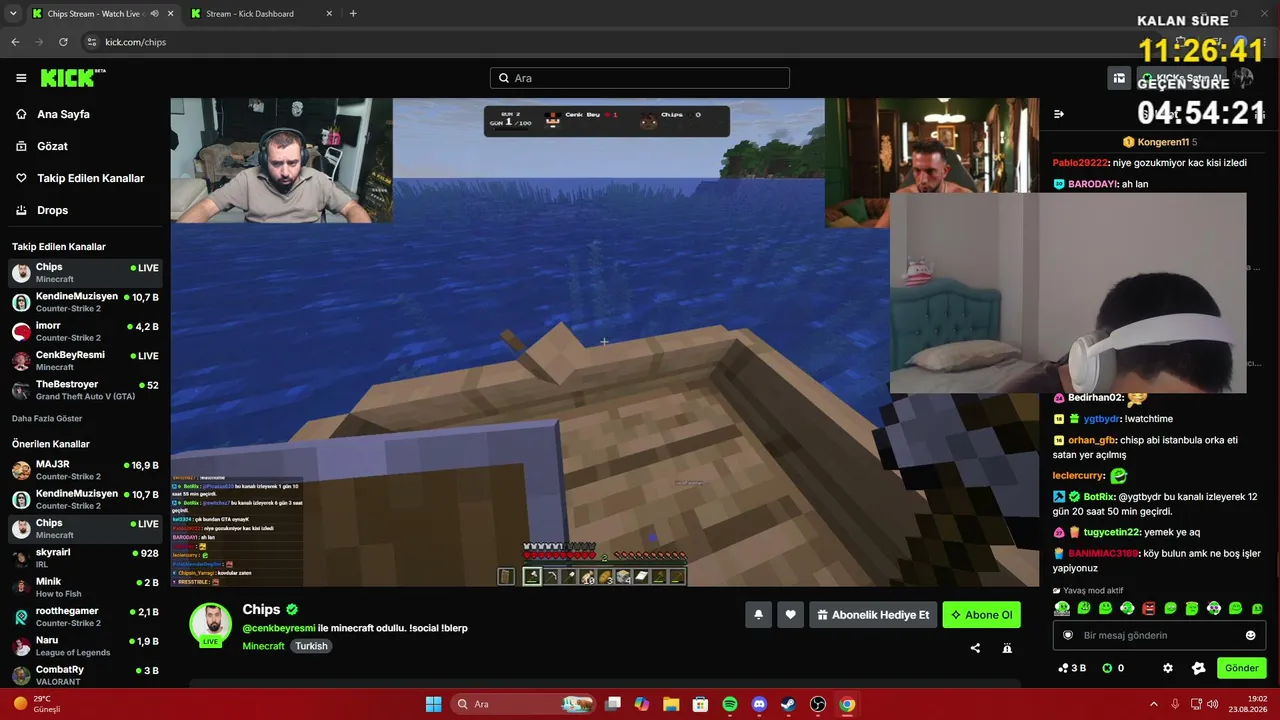Screen dimensions: 1280x720
Task: Open chat settings gear
Action: (x=1167, y=668)
